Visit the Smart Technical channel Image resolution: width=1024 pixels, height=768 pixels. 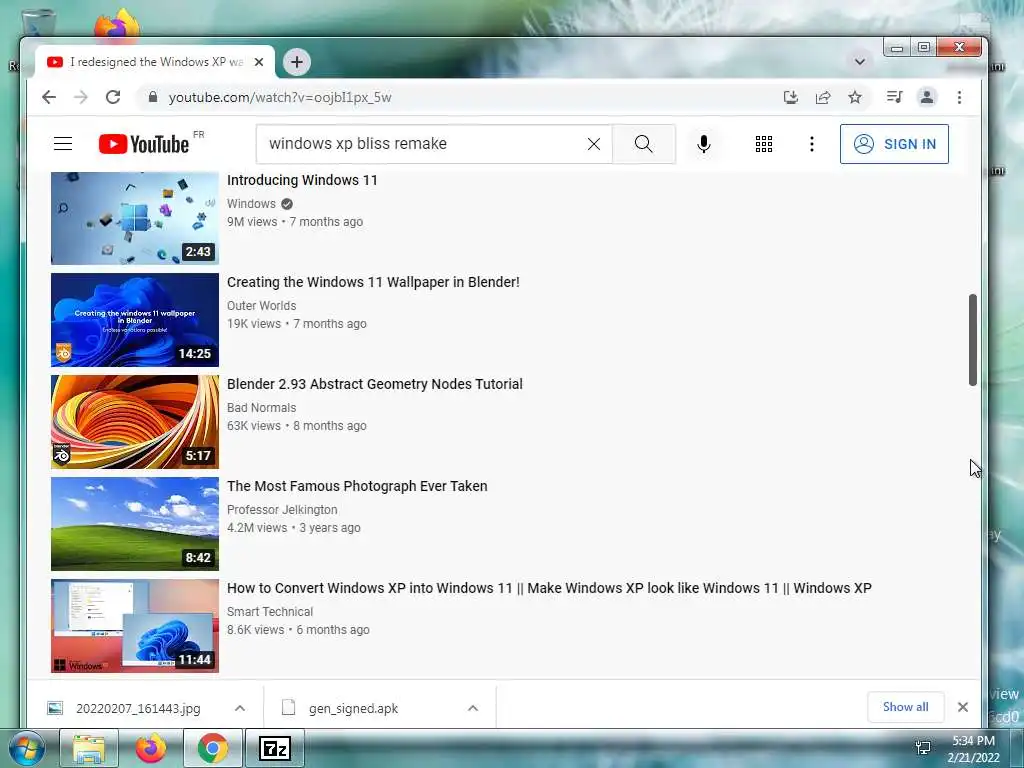click(270, 611)
